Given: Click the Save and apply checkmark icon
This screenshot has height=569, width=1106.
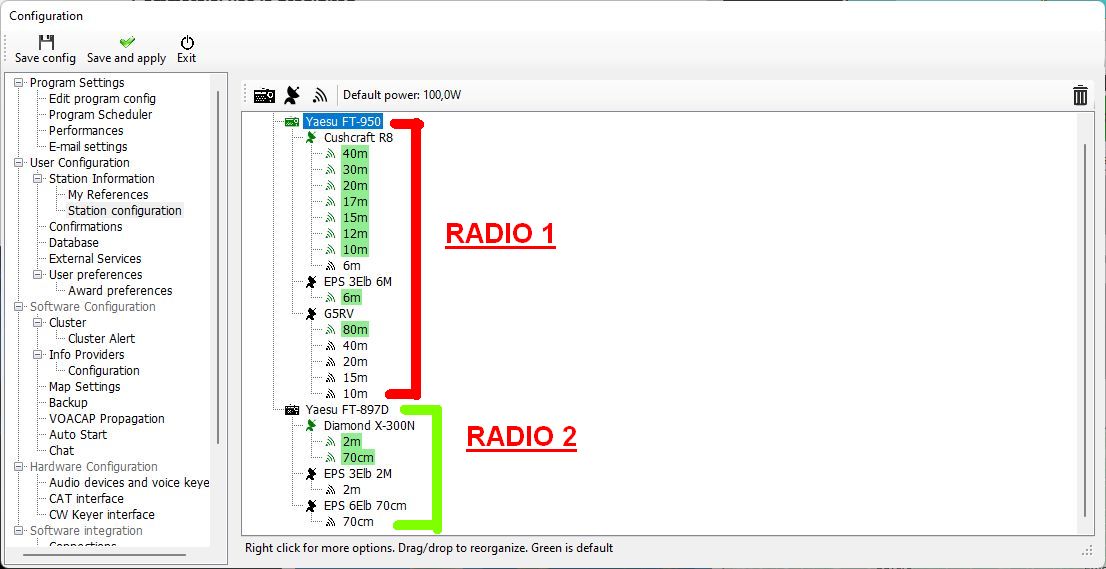Looking at the screenshot, I should [127, 42].
